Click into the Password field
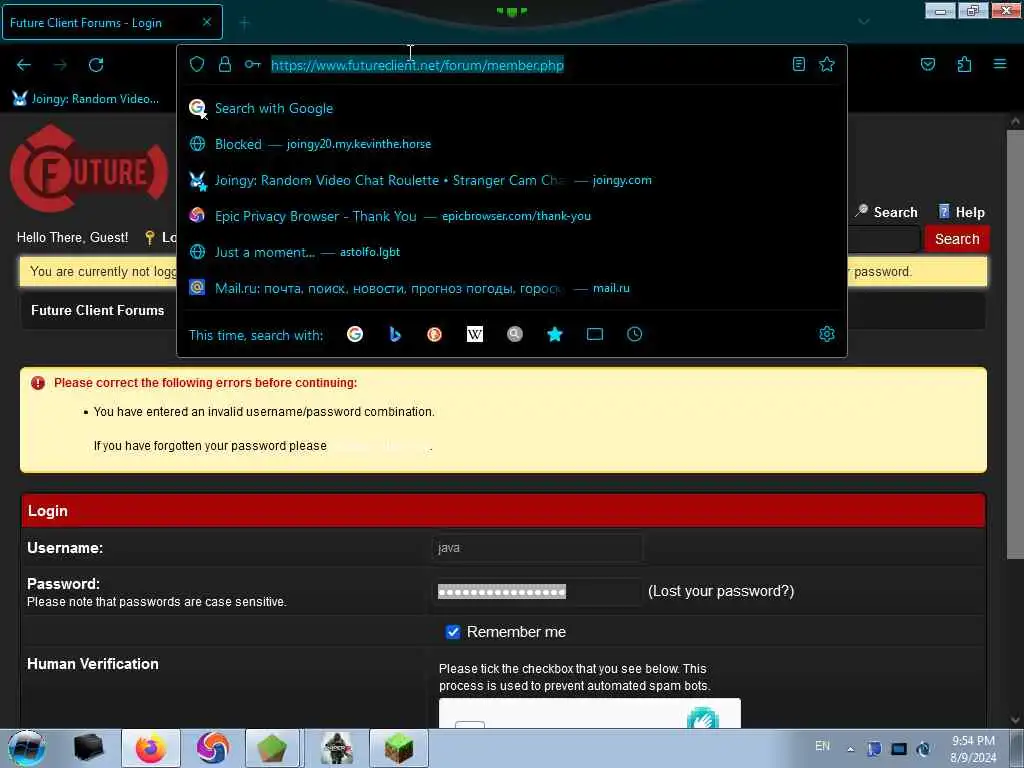1024x768 pixels. coord(537,592)
